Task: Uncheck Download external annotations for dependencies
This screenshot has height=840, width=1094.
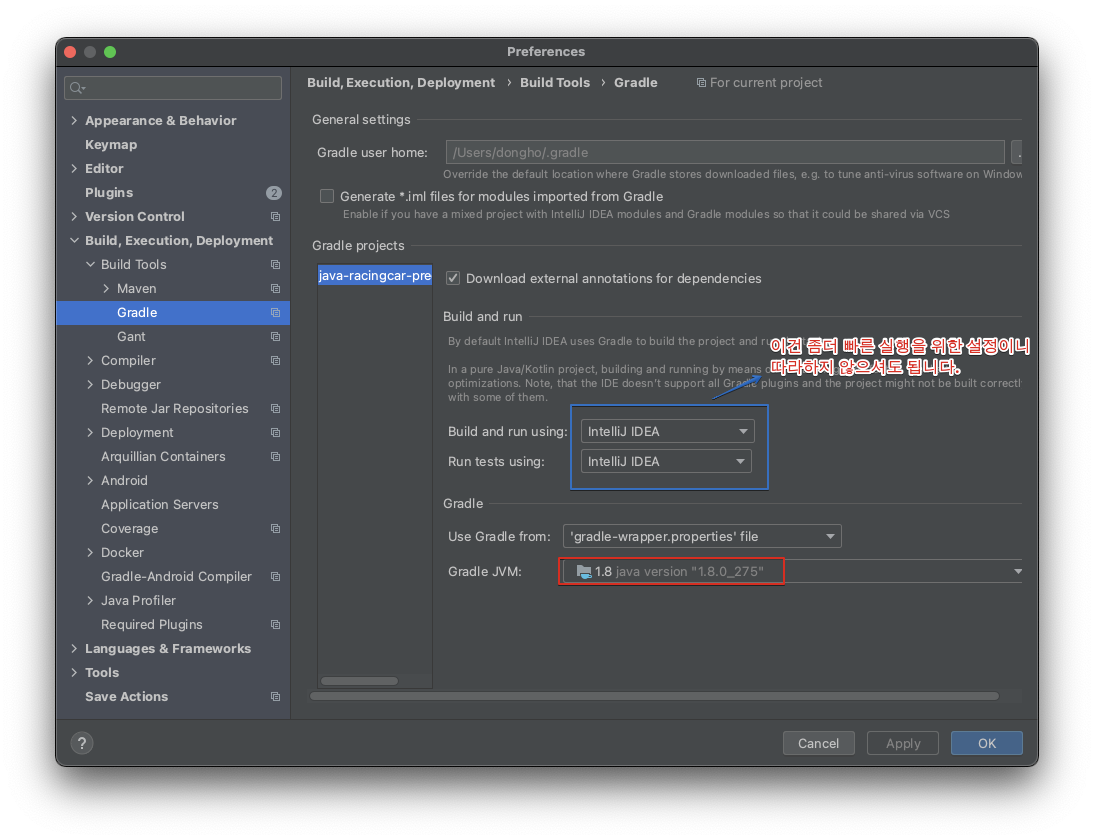Action: click(453, 278)
